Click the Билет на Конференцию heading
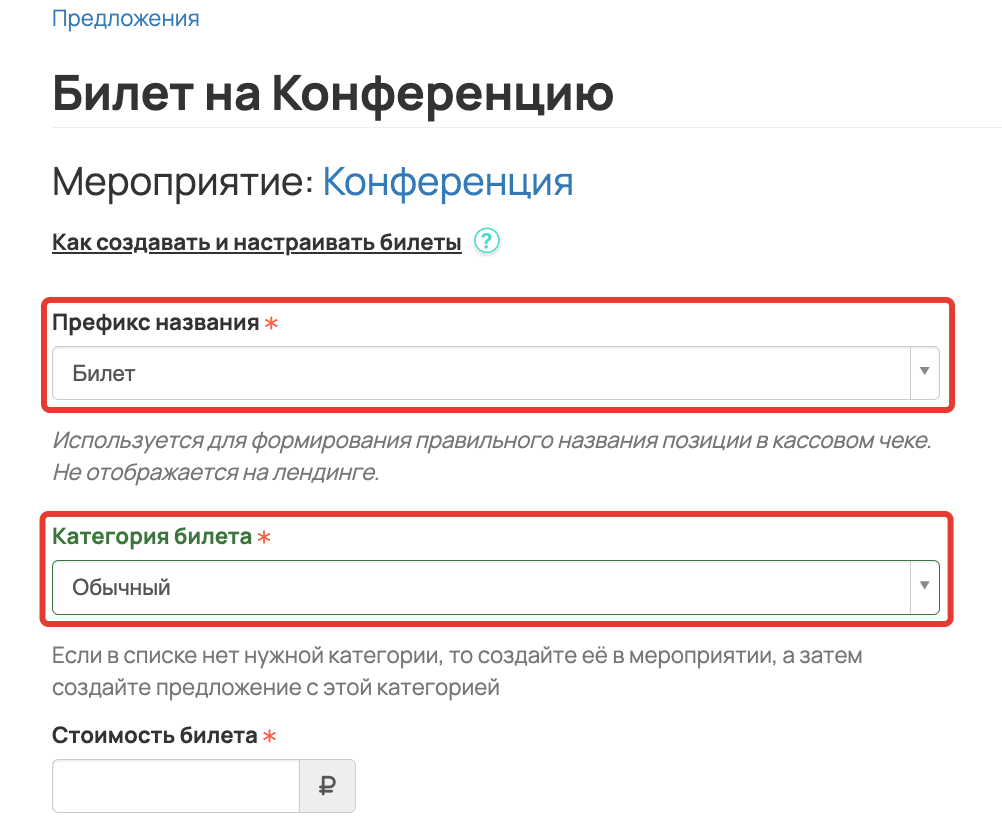1002x826 pixels. coord(333,93)
